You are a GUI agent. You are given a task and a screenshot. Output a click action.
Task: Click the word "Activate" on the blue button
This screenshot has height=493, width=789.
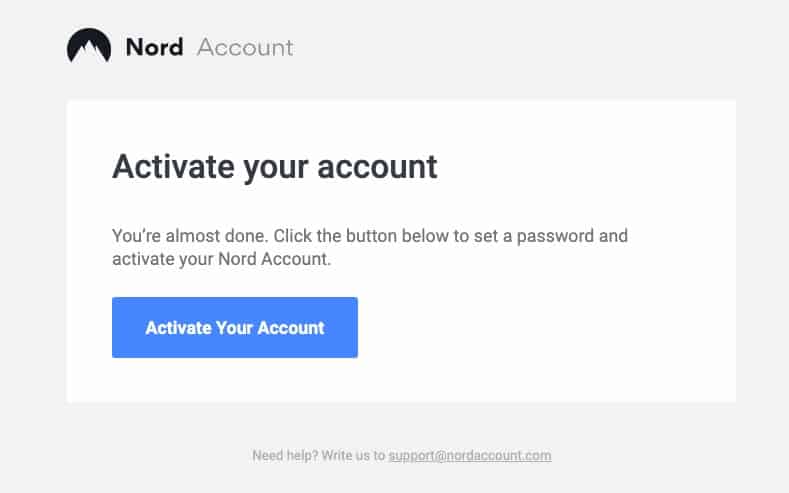click(x=177, y=327)
